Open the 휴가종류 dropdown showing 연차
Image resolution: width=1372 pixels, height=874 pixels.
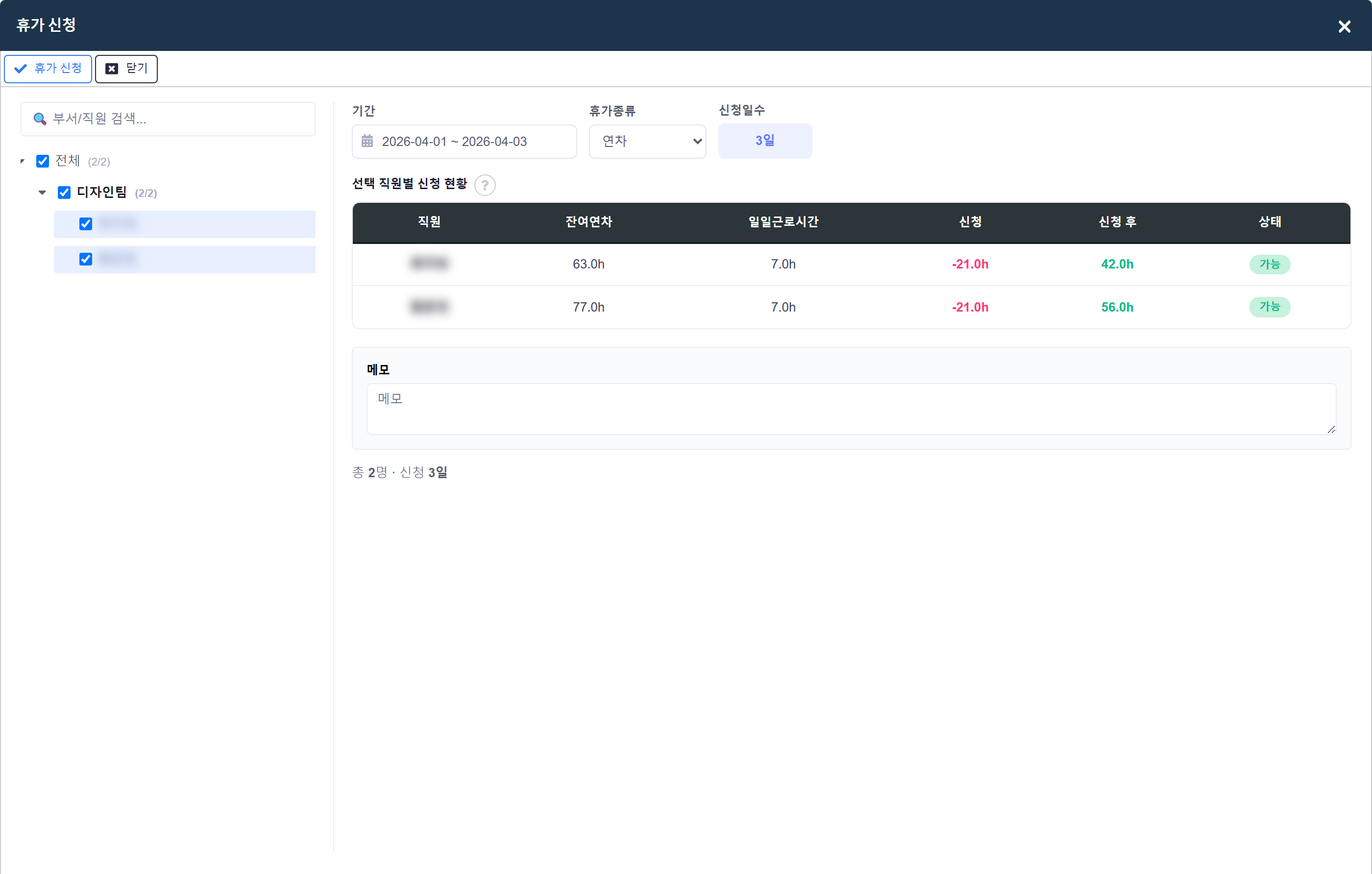tap(647, 141)
